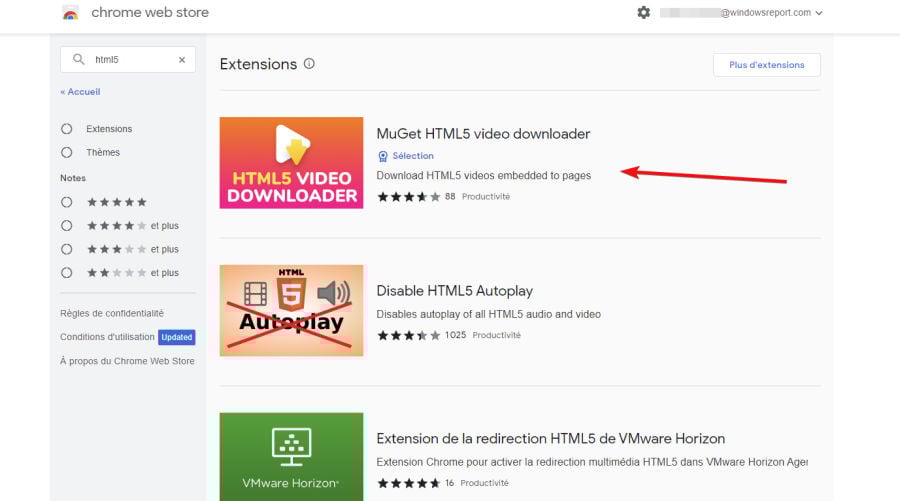Filter by two stars et plus
Image resolution: width=900 pixels, height=501 pixels.
(67, 273)
